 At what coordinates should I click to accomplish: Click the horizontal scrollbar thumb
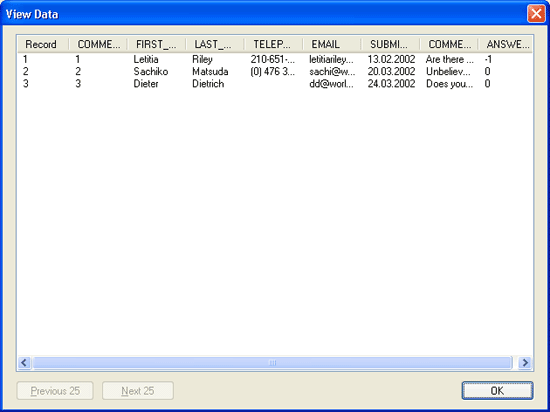pyautogui.click(x=272, y=362)
